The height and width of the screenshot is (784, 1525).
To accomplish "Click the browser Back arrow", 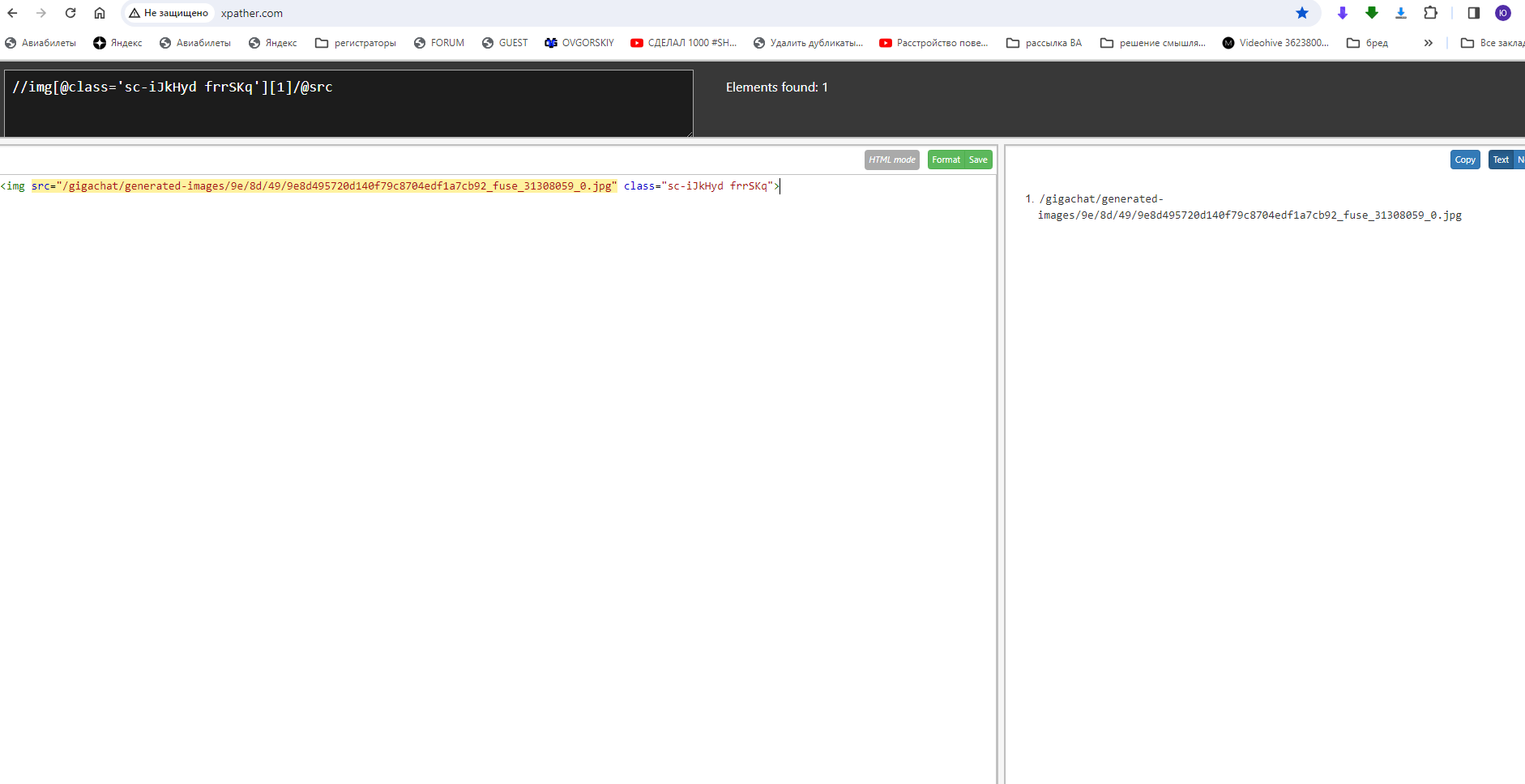I will point(12,13).
